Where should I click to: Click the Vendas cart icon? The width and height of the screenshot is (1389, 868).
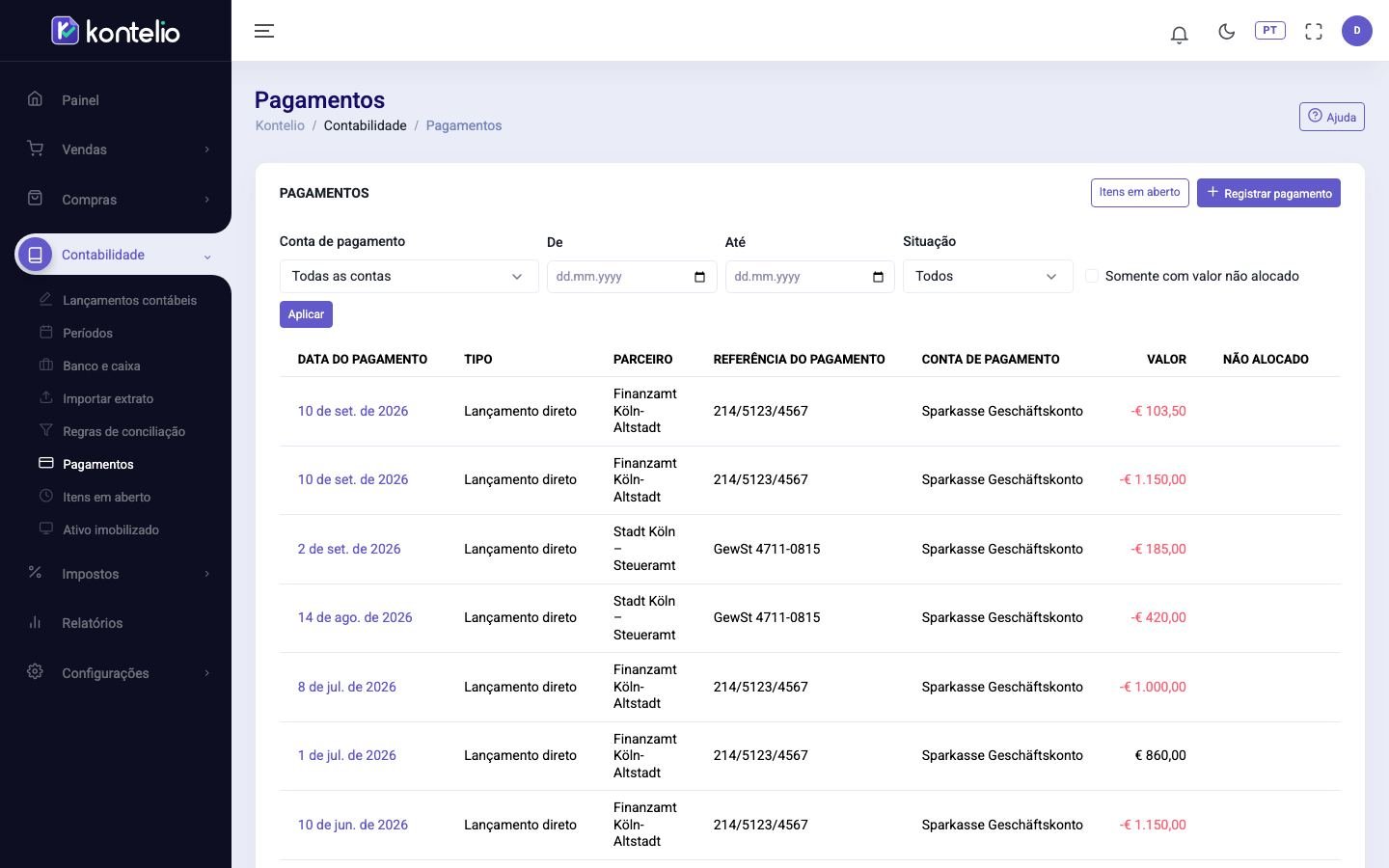click(x=35, y=149)
